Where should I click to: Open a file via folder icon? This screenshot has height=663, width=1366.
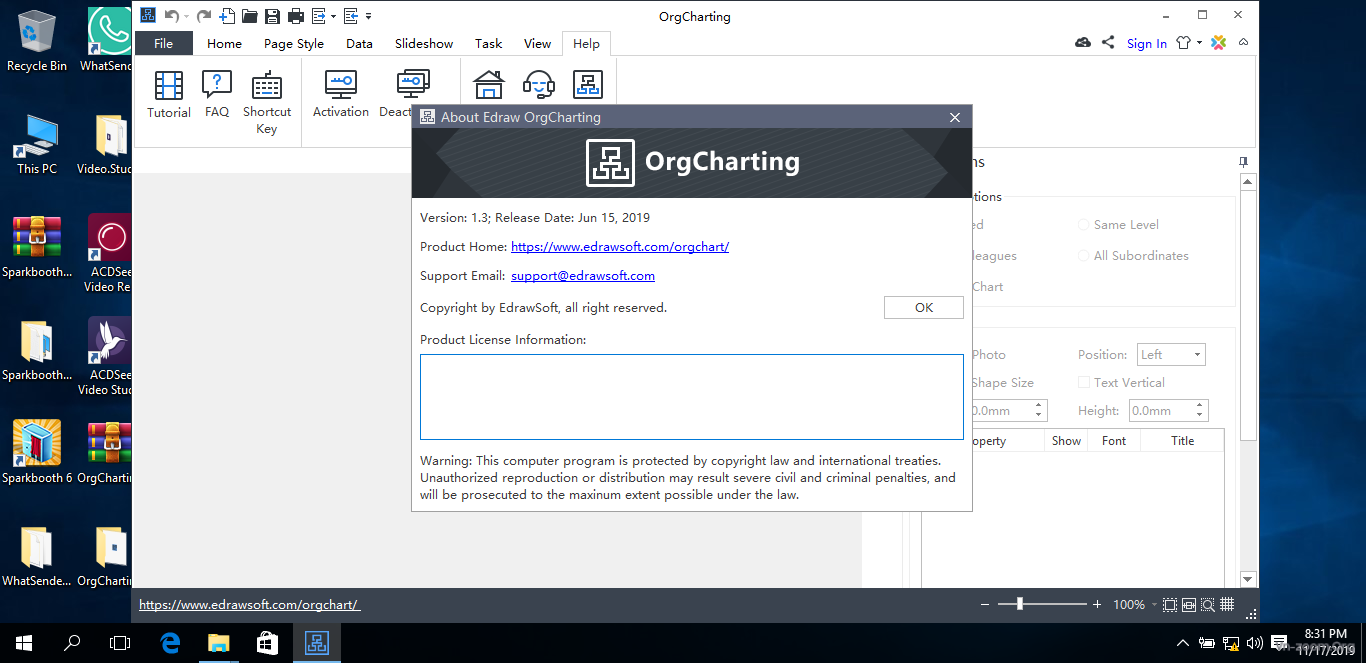(250, 16)
